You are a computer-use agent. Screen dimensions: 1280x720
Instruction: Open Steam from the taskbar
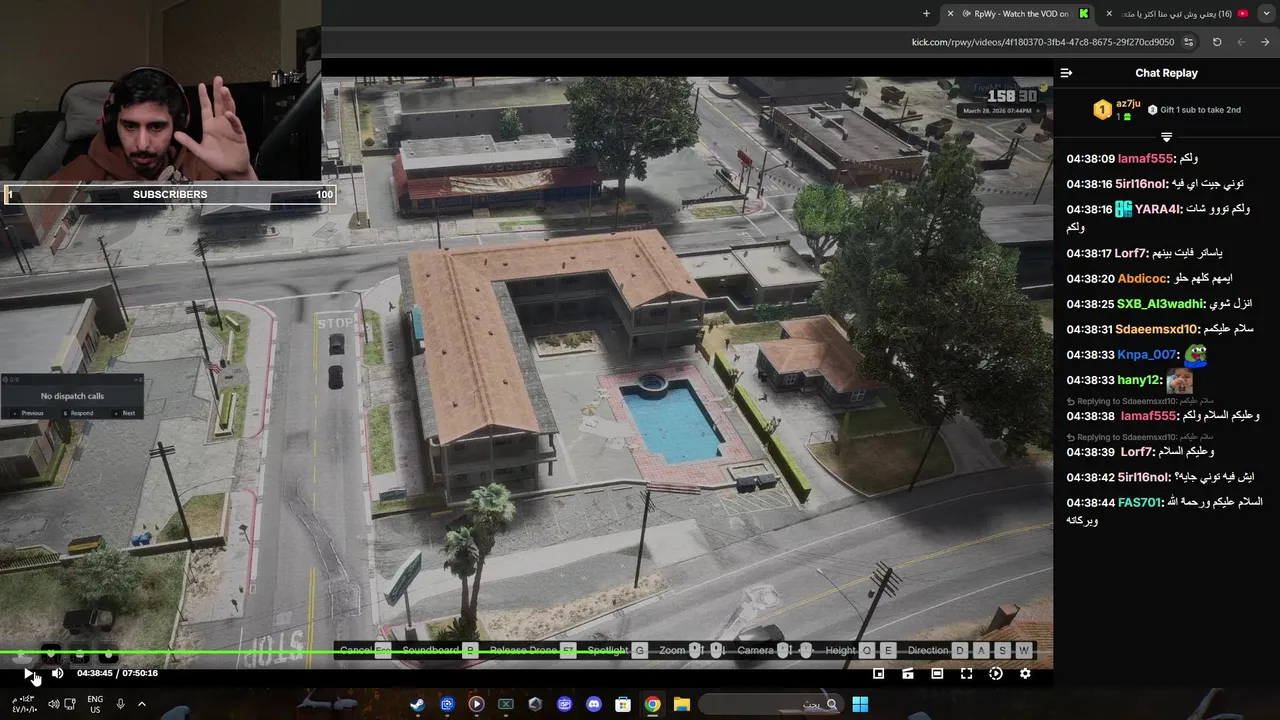[417, 704]
